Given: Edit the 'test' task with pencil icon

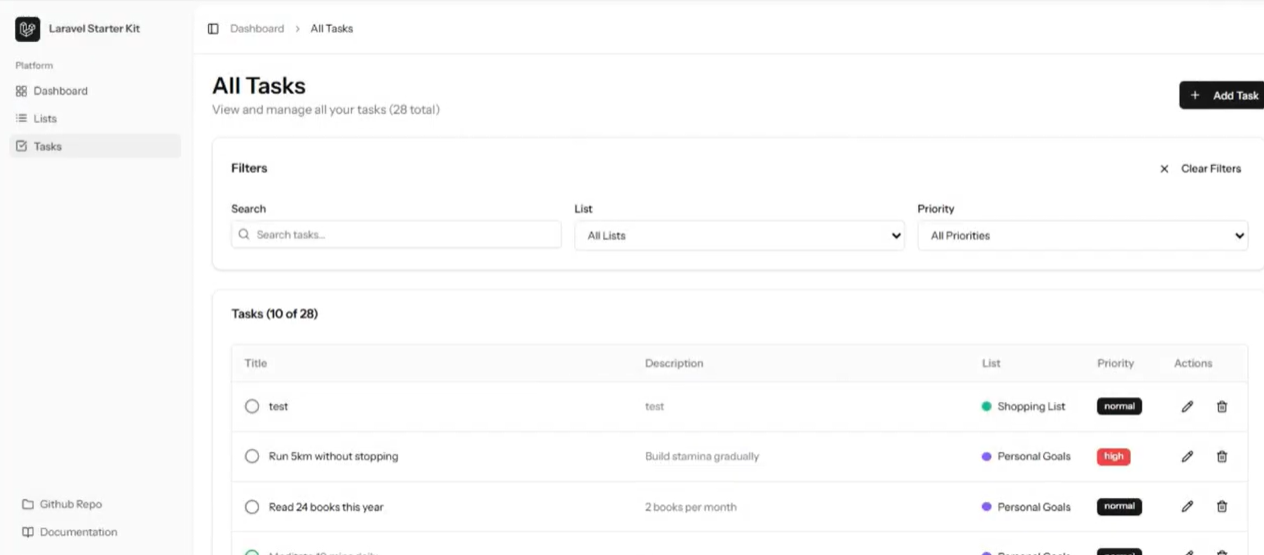Looking at the screenshot, I should pos(1187,407).
